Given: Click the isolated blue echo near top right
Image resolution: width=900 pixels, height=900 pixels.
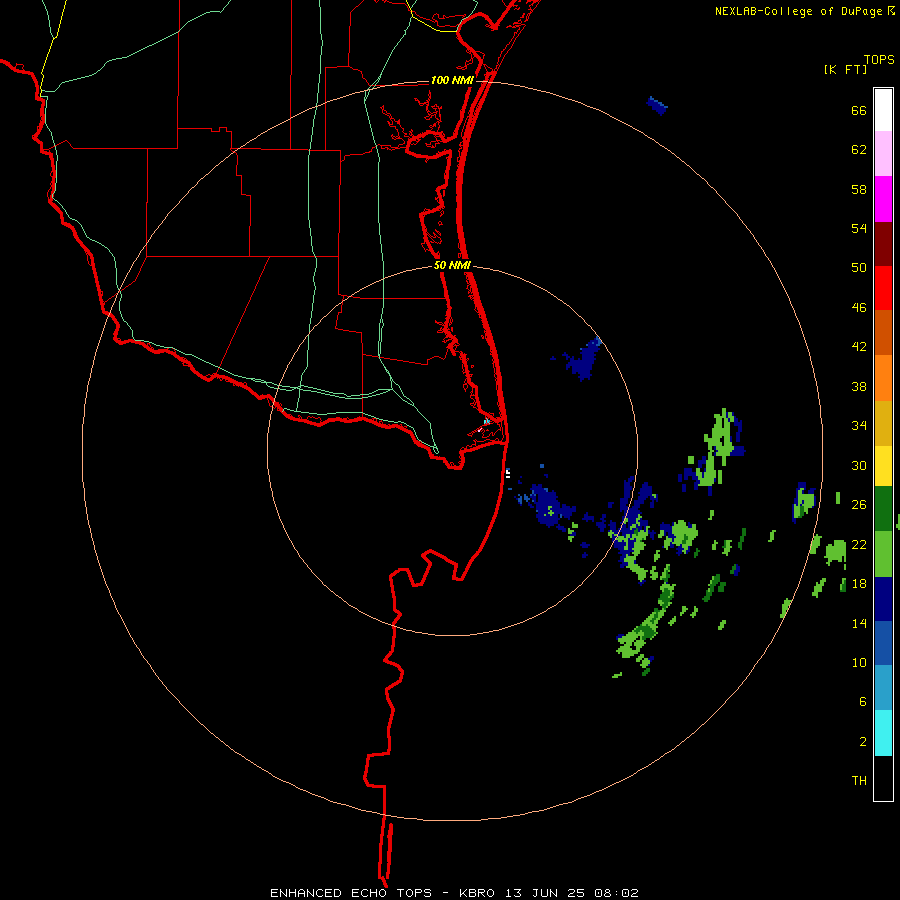Looking at the screenshot, I should click(x=657, y=106).
